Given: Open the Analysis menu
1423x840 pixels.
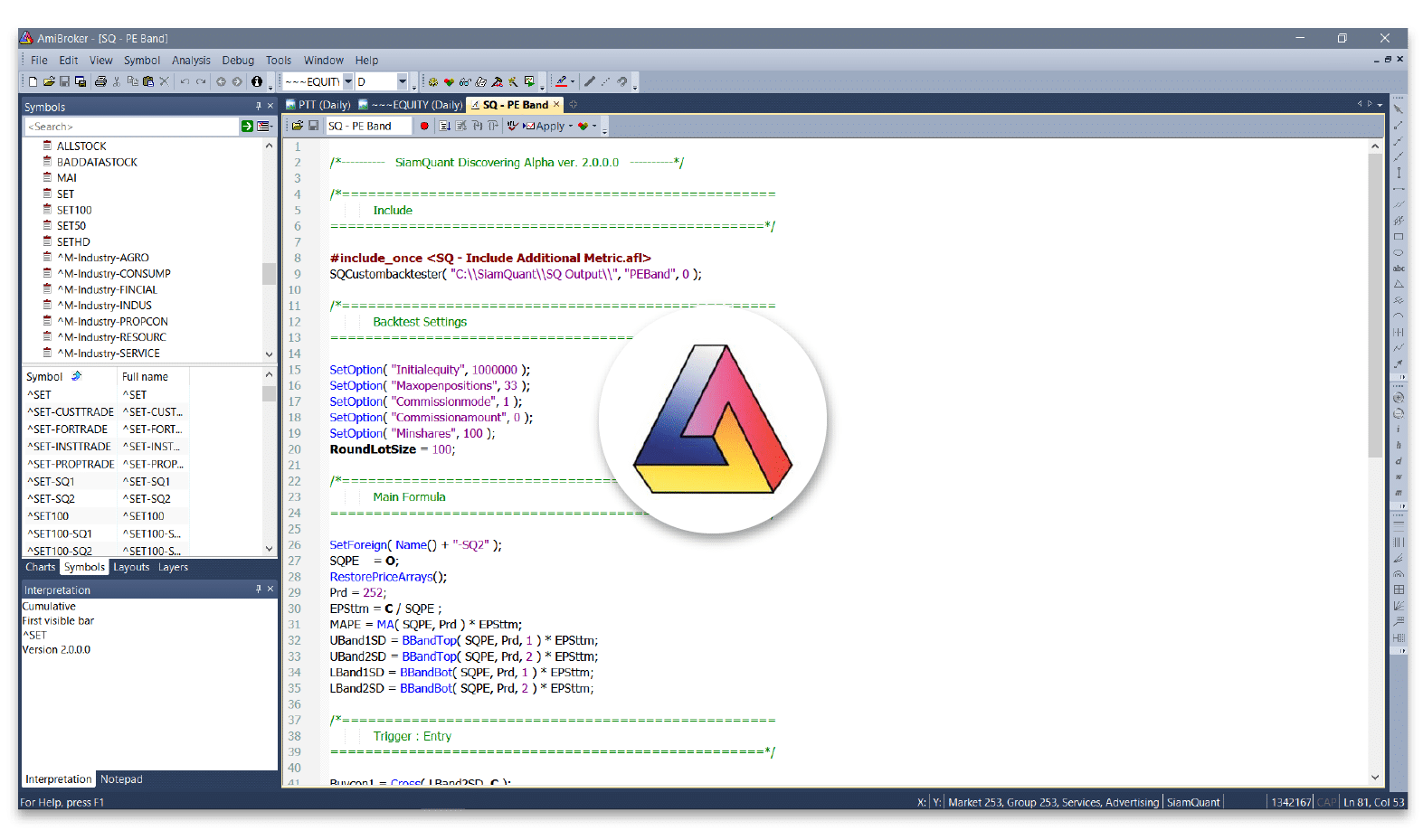Looking at the screenshot, I should click(191, 61).
